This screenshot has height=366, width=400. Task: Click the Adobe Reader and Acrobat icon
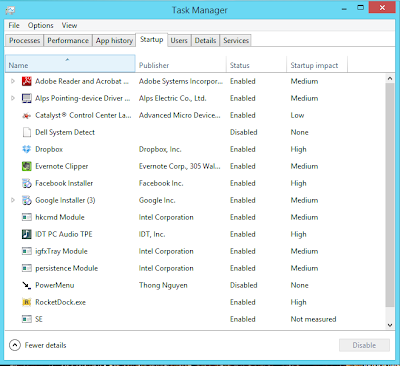26,81
